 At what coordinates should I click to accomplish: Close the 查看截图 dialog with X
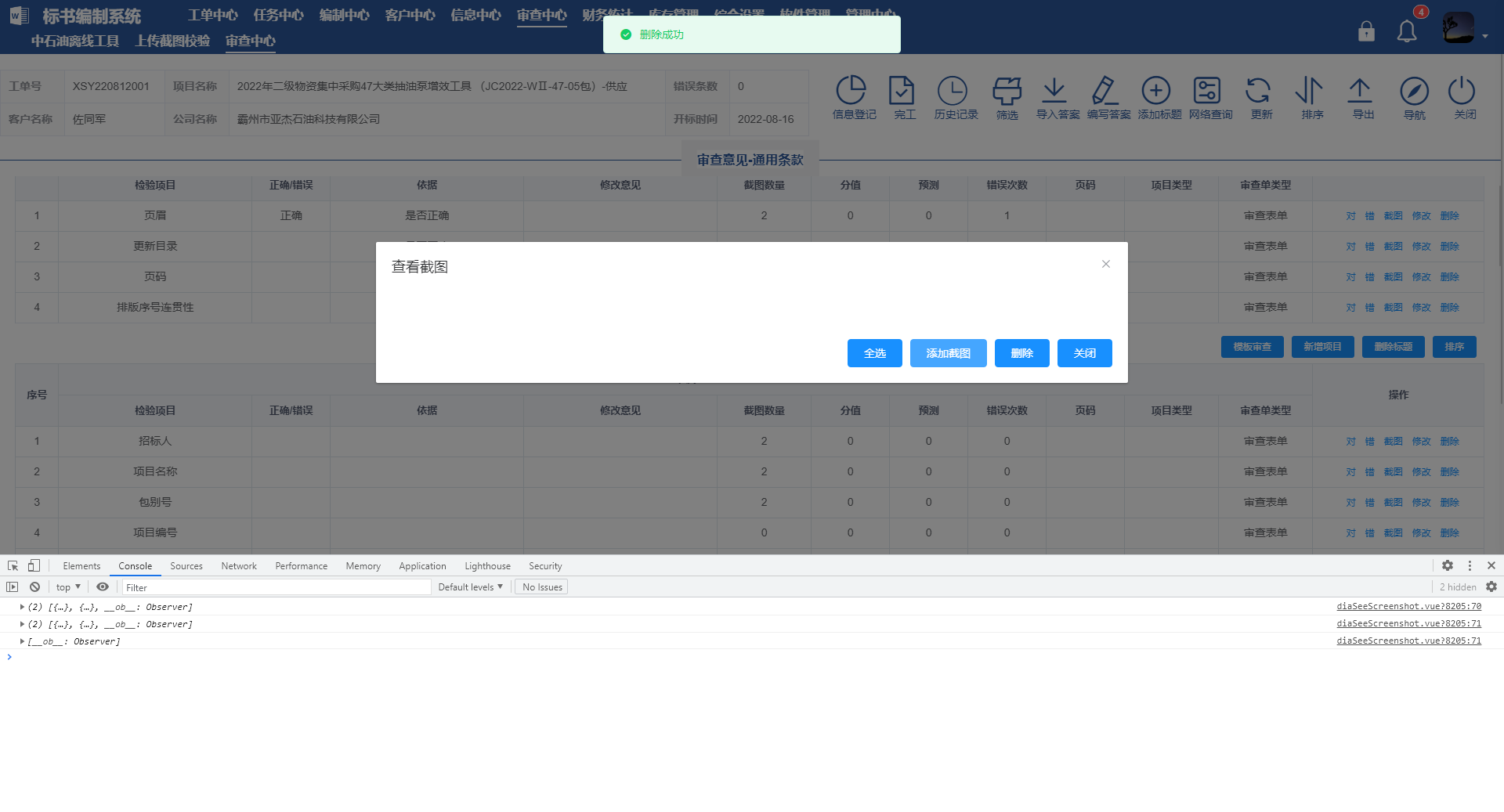(1106, 264)
